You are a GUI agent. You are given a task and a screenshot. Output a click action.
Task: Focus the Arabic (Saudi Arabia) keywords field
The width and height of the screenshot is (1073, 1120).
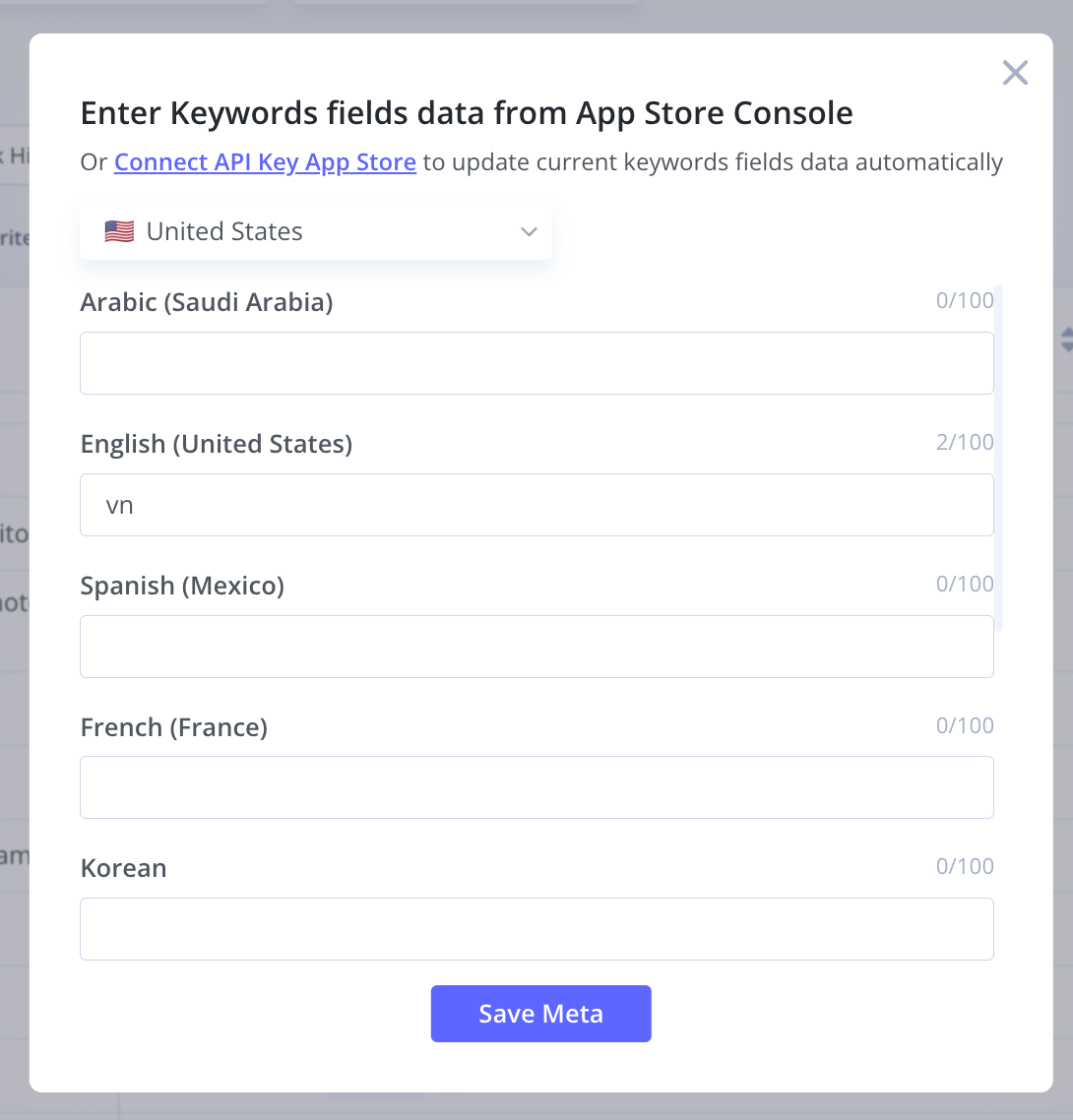[536, 363]
